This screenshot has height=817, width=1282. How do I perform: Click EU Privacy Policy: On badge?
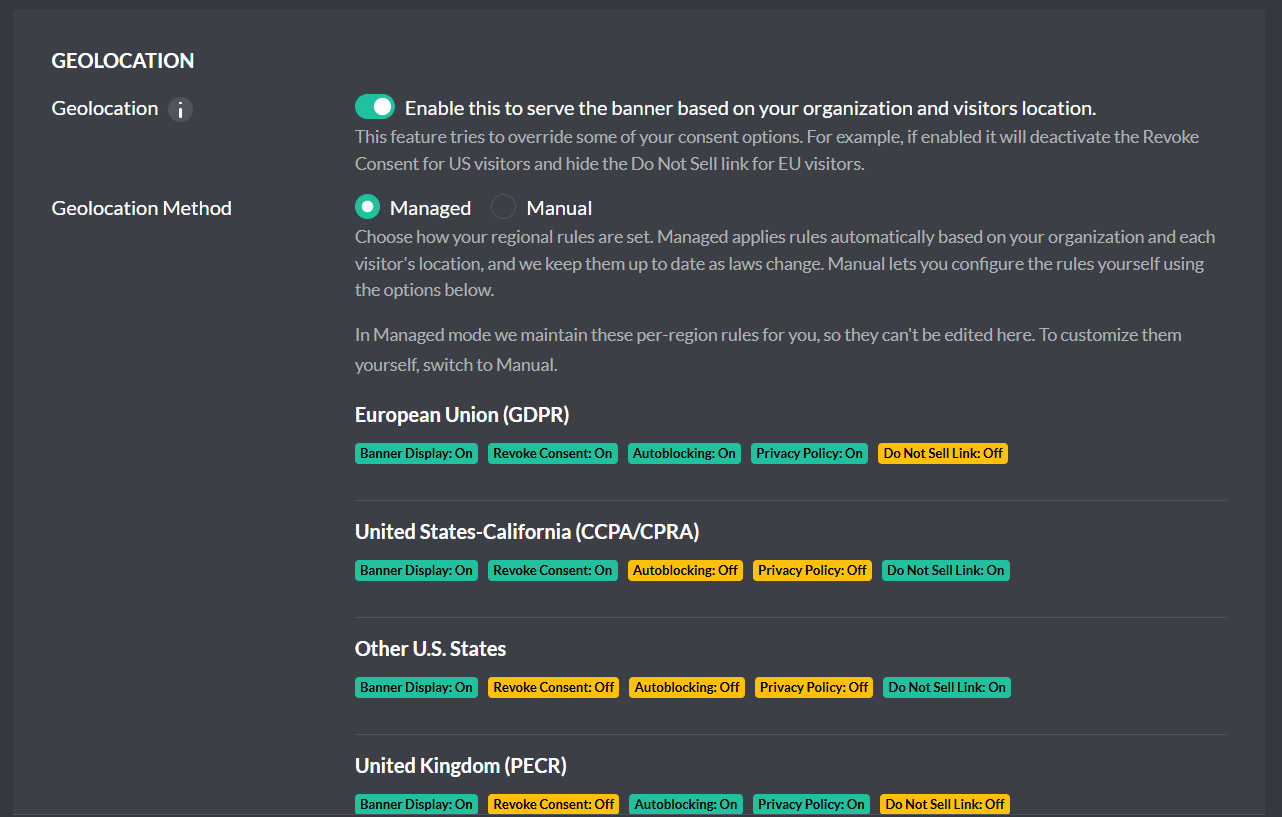click(809, 453)
